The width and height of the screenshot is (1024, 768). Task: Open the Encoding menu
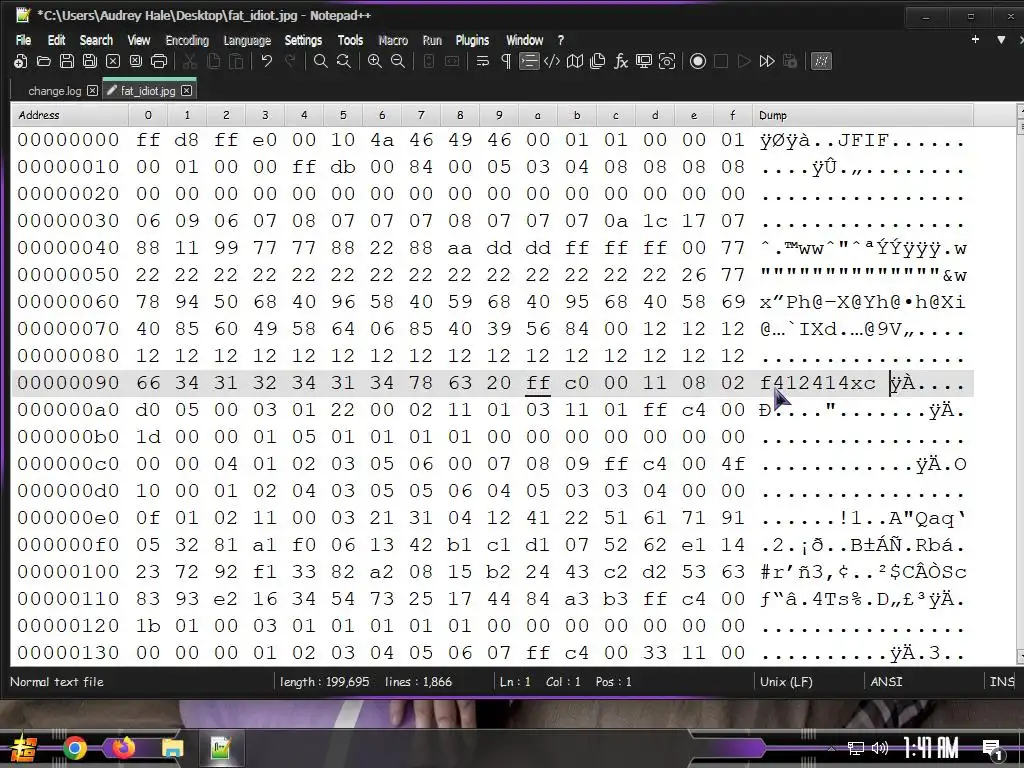tap(187, 40)
